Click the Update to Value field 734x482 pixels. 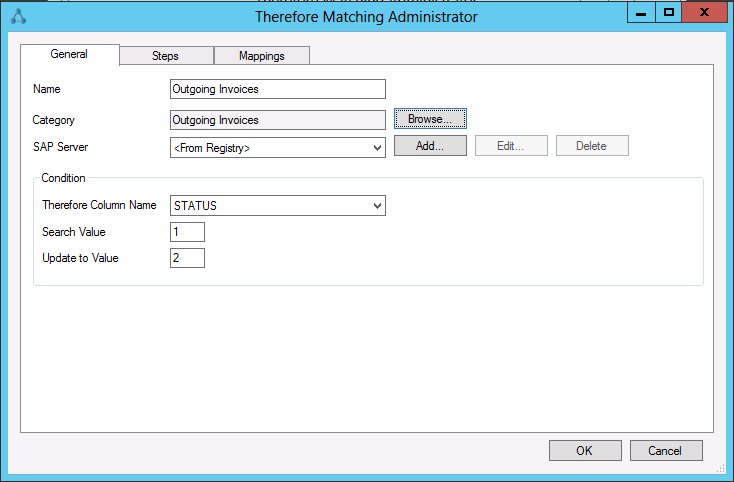click(x=187, y=258)
